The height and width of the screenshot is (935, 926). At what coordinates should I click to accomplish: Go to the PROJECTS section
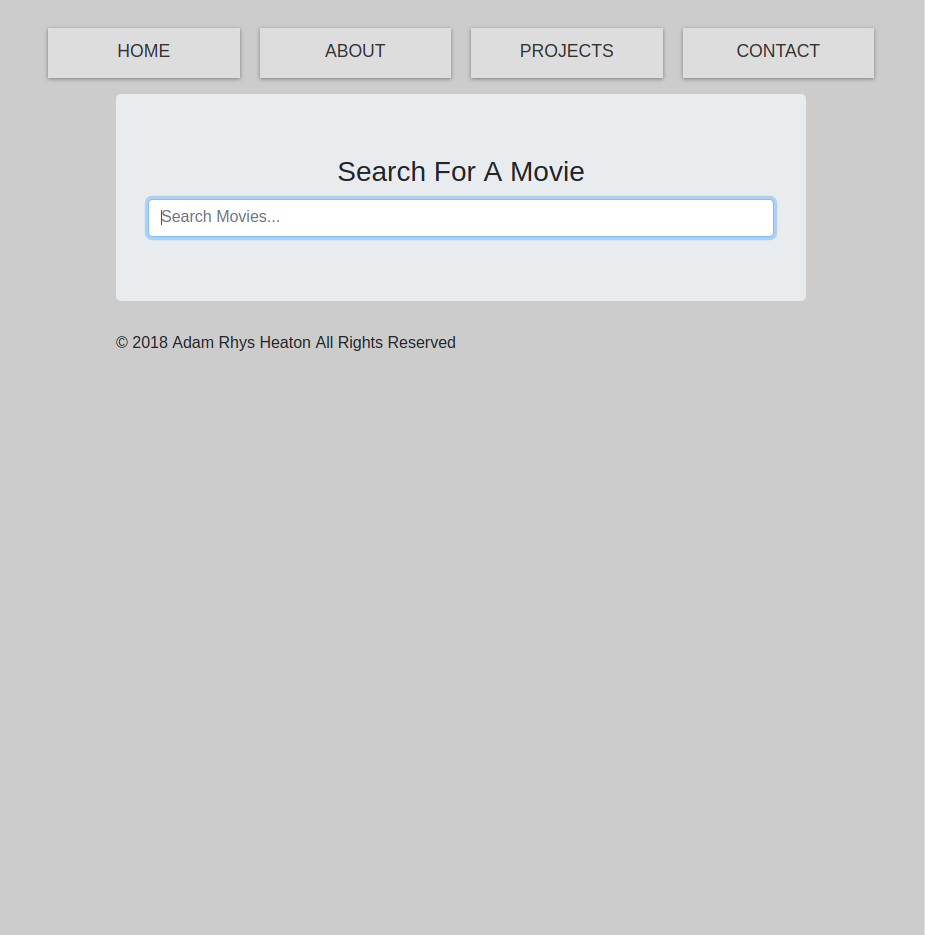(x=566, y=52)
